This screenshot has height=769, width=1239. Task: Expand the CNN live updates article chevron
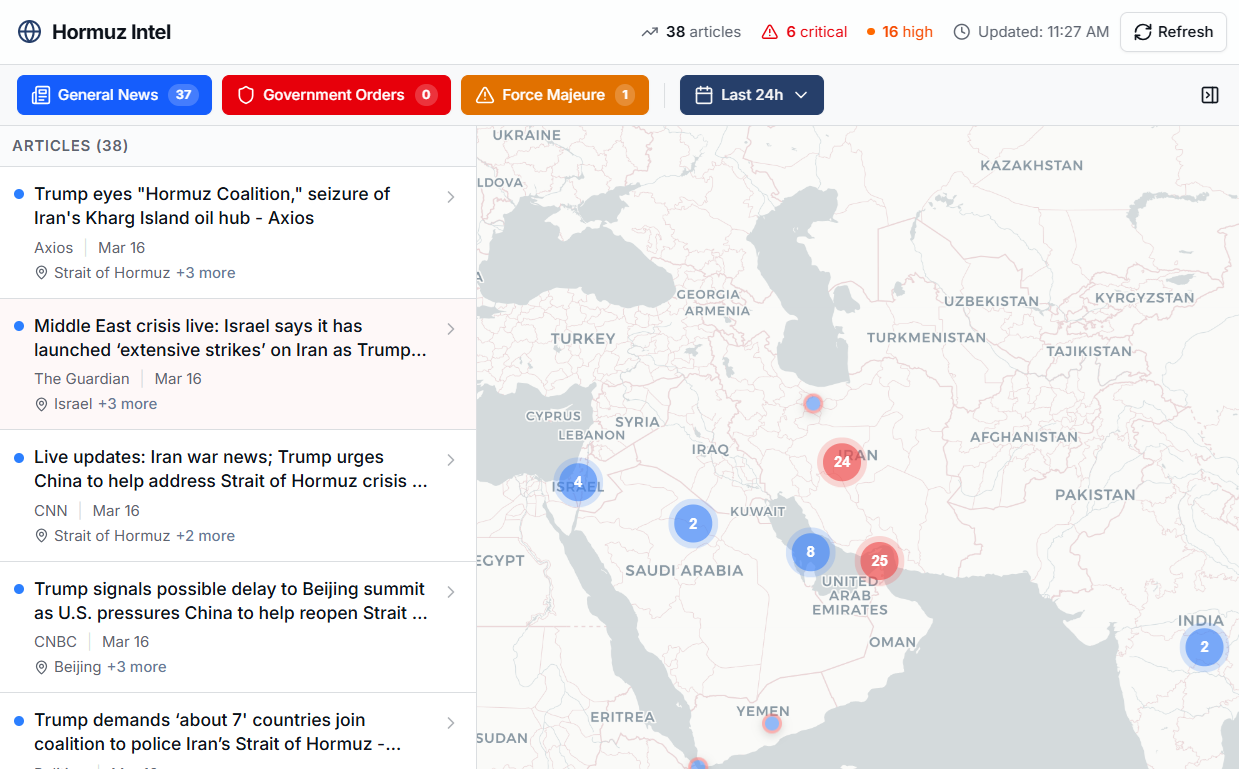(x=451, y=460)
